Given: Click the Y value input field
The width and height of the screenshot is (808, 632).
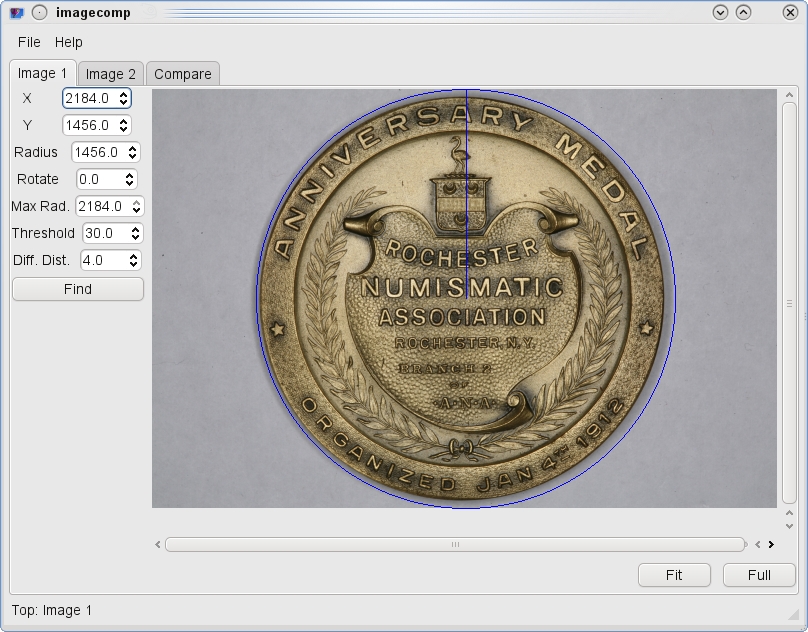Looking at the screenshot, I should [91, 125].
